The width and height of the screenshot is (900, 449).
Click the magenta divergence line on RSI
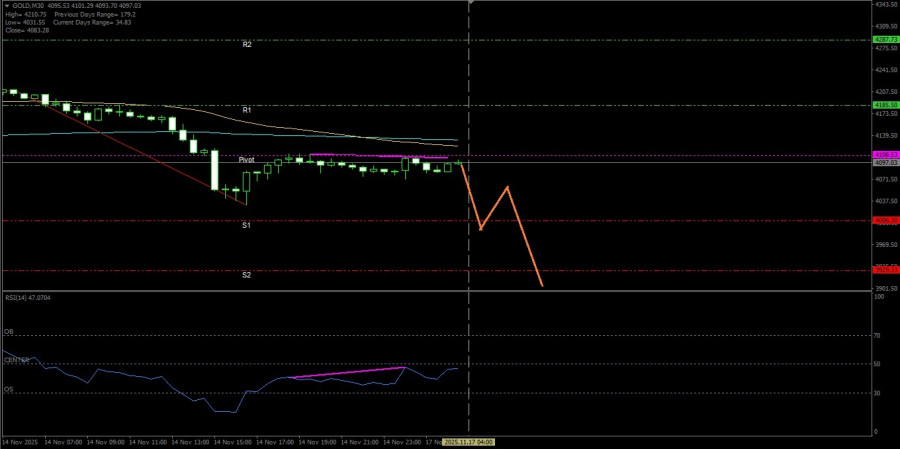click(x=349, y=372)
